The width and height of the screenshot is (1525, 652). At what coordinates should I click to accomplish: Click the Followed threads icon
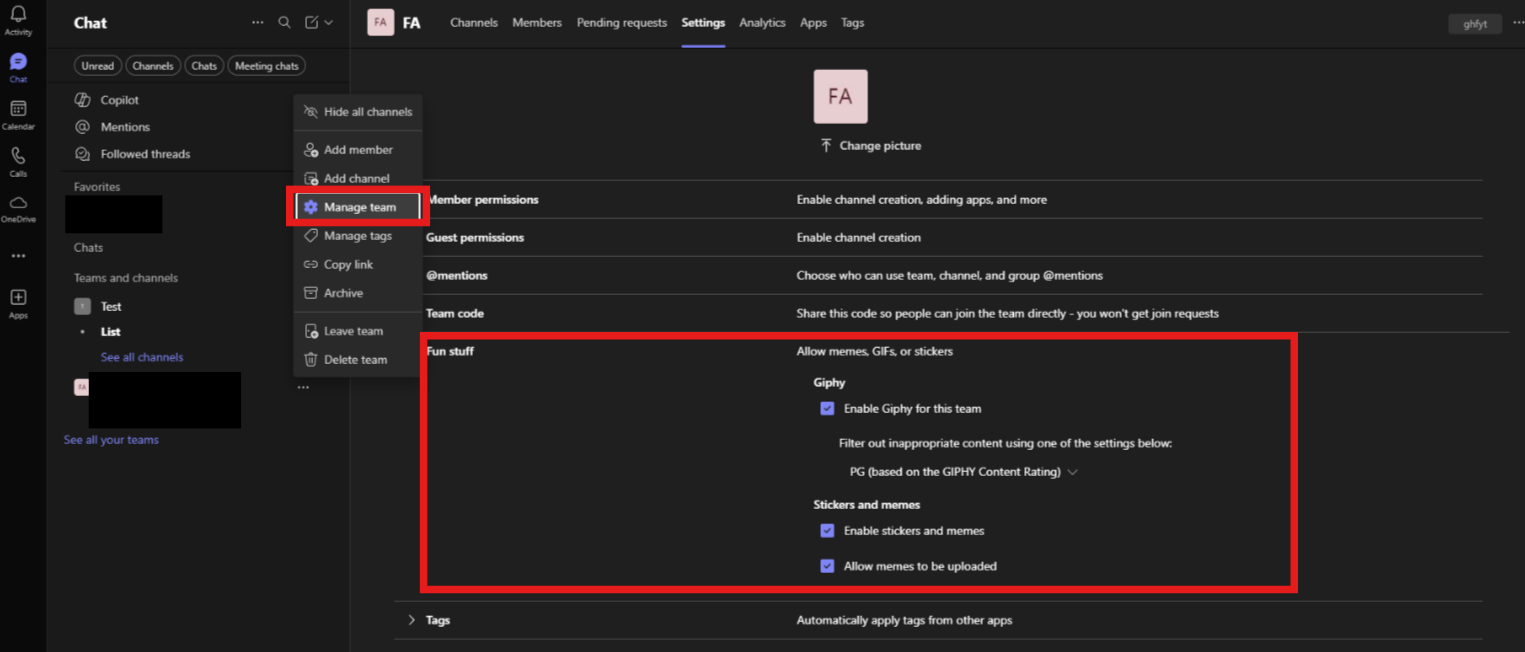pos(83,154)
